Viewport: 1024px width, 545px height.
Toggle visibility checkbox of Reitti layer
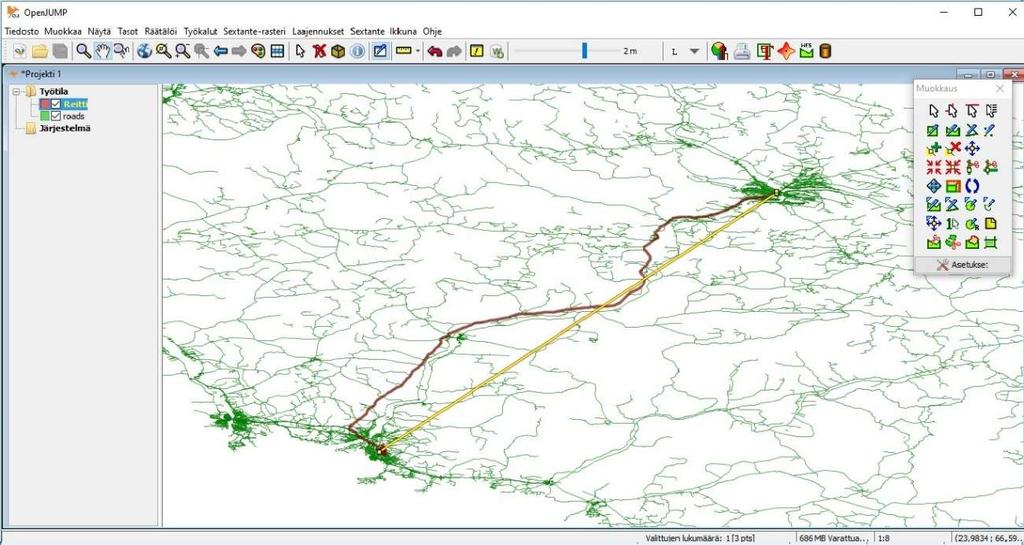click(56, 104)
